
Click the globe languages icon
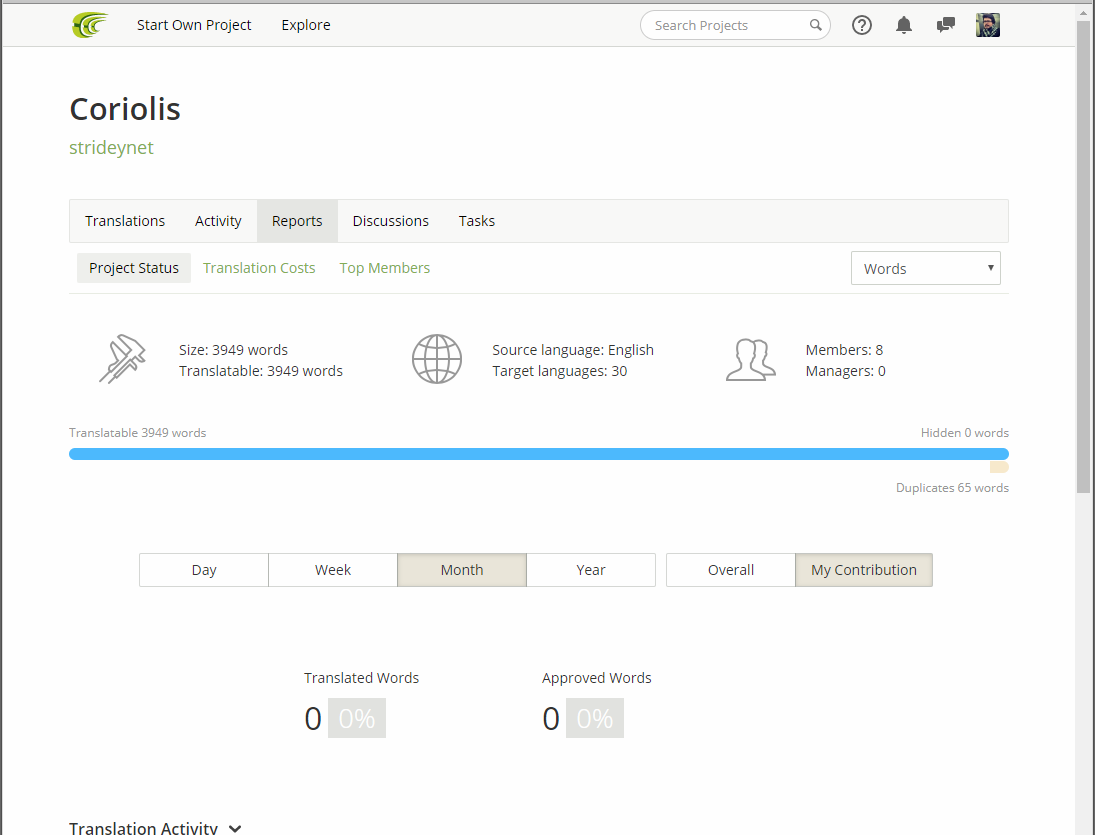436,359
